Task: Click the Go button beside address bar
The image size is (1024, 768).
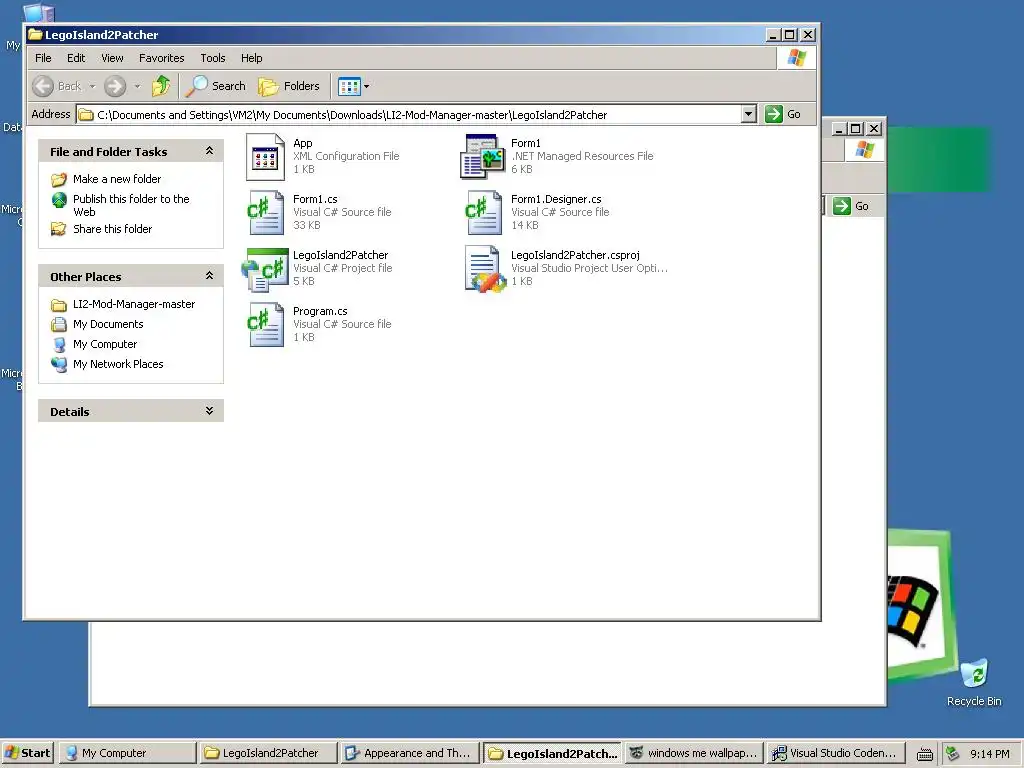Action: pos(783,114)
